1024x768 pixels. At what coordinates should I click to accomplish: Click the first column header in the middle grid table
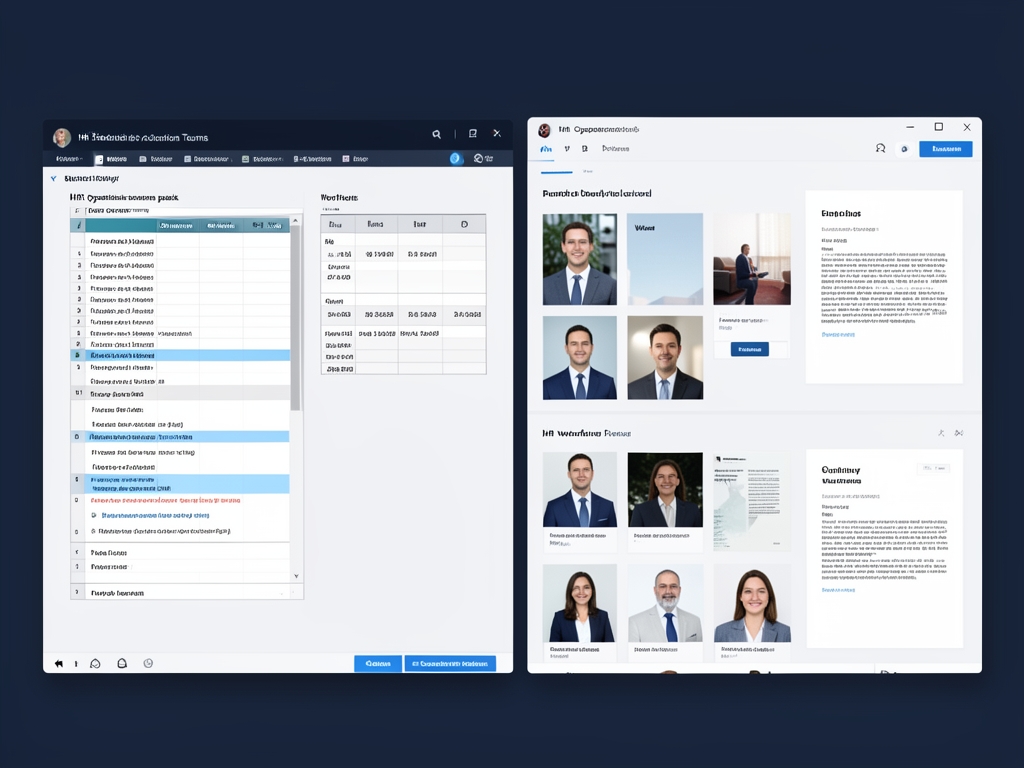click(338, 224)
